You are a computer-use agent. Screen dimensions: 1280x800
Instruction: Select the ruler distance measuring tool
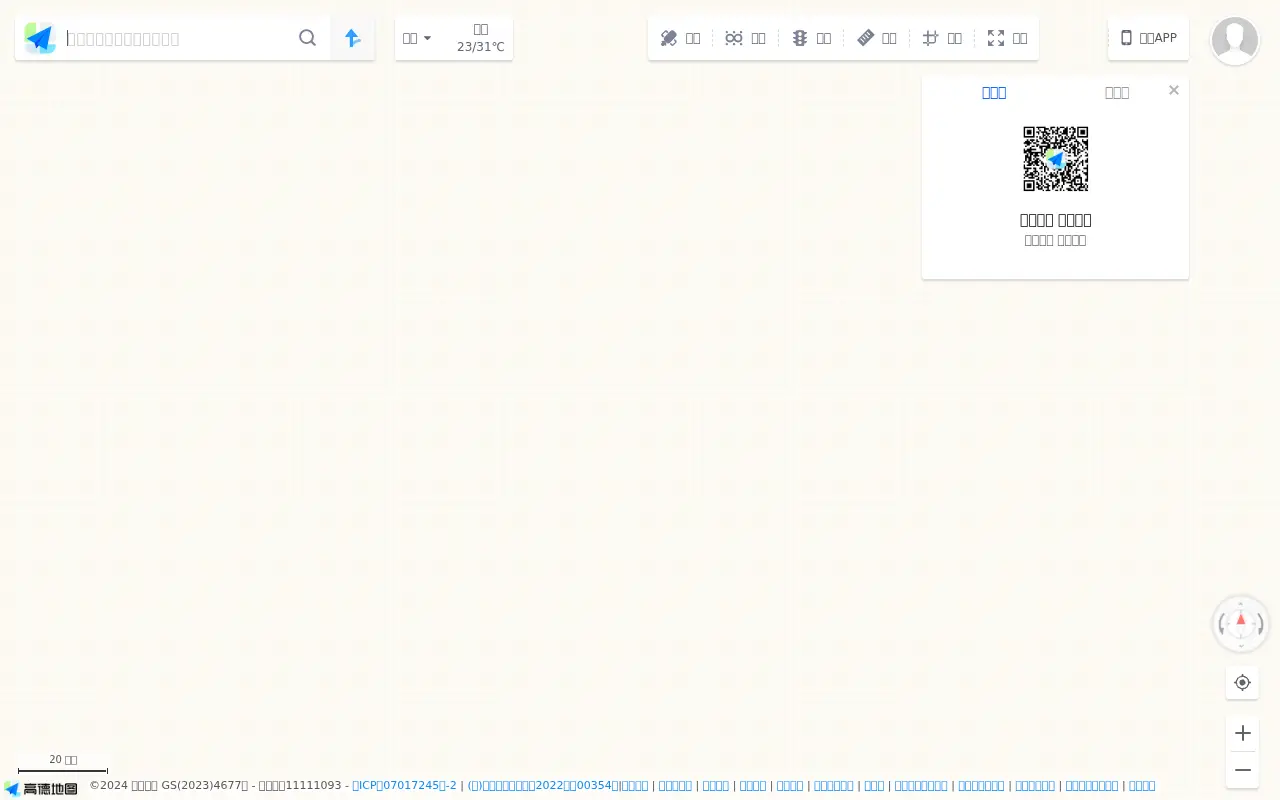tap(876, 38)
